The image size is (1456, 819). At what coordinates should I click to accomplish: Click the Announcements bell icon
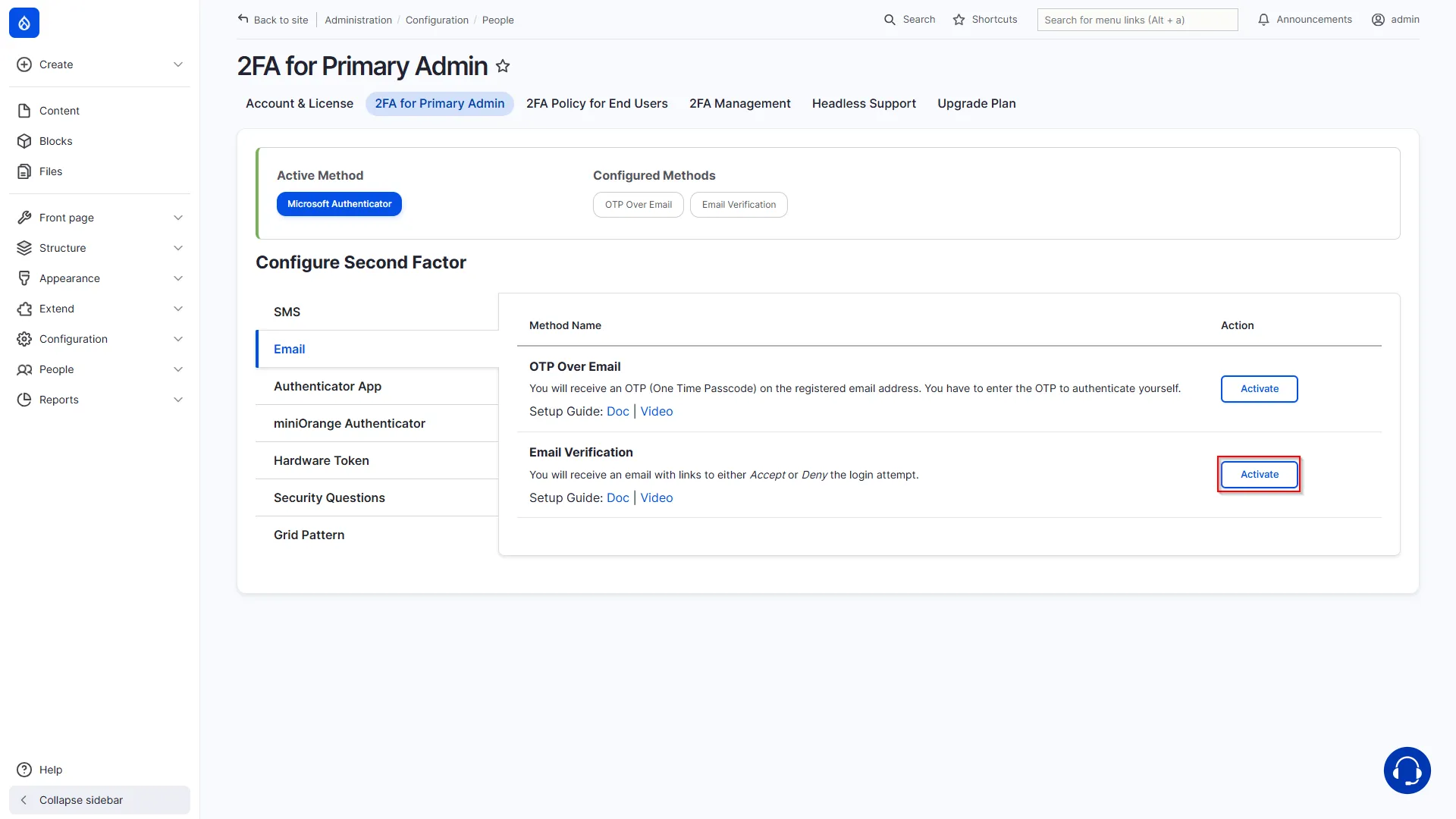1263,20
